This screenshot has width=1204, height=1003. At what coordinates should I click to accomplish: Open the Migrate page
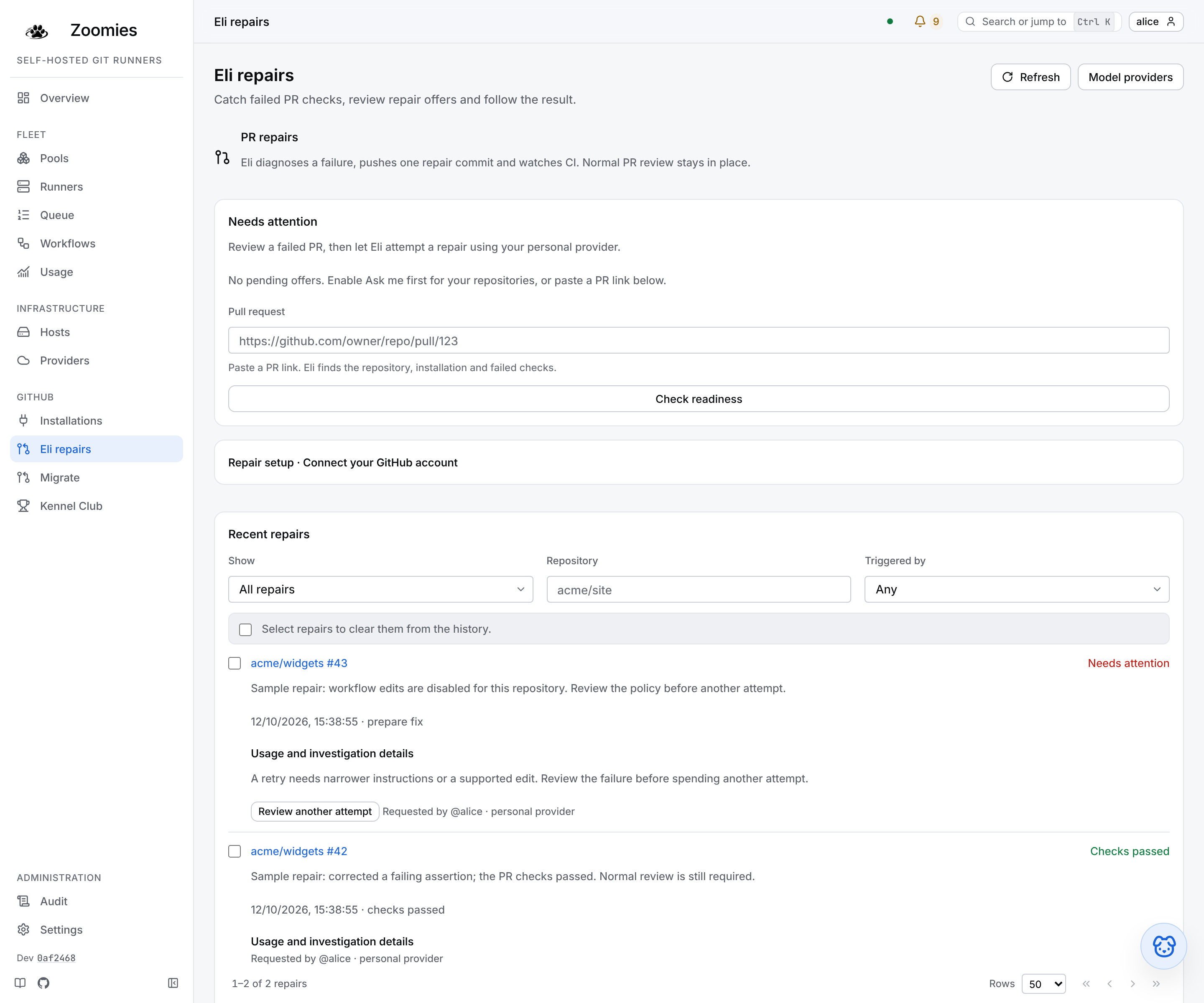click(96, 477)
